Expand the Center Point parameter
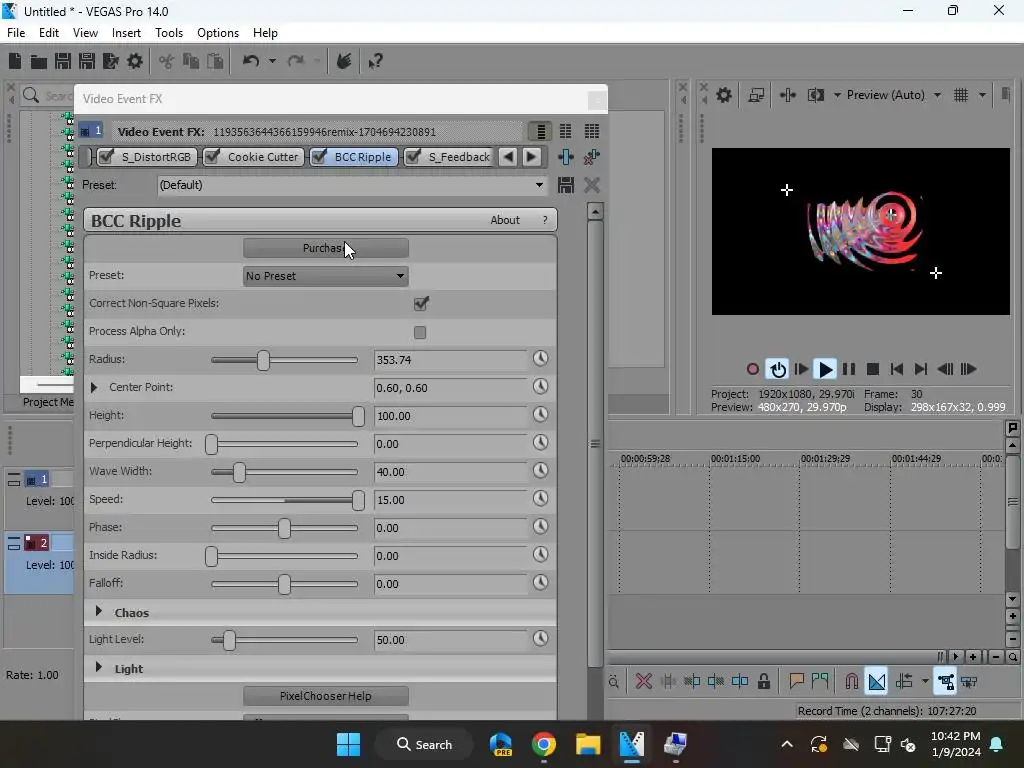The image size is (1024, 768). (94, 388)
